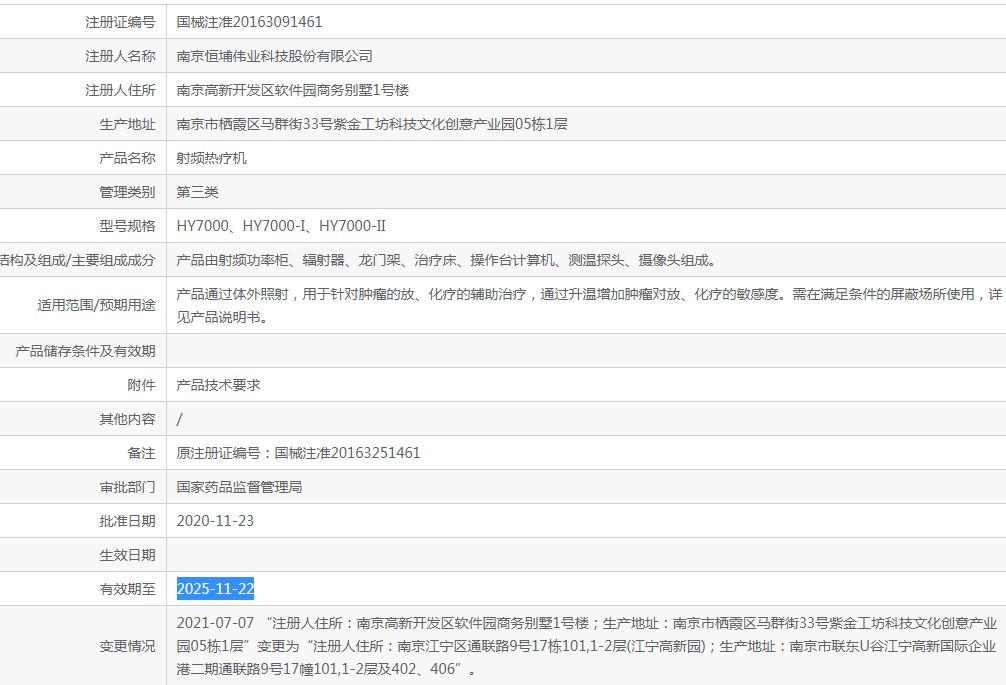Click the 注册人名称 row label
Screen dimensions: 1006x685
[x=121, y=56]
